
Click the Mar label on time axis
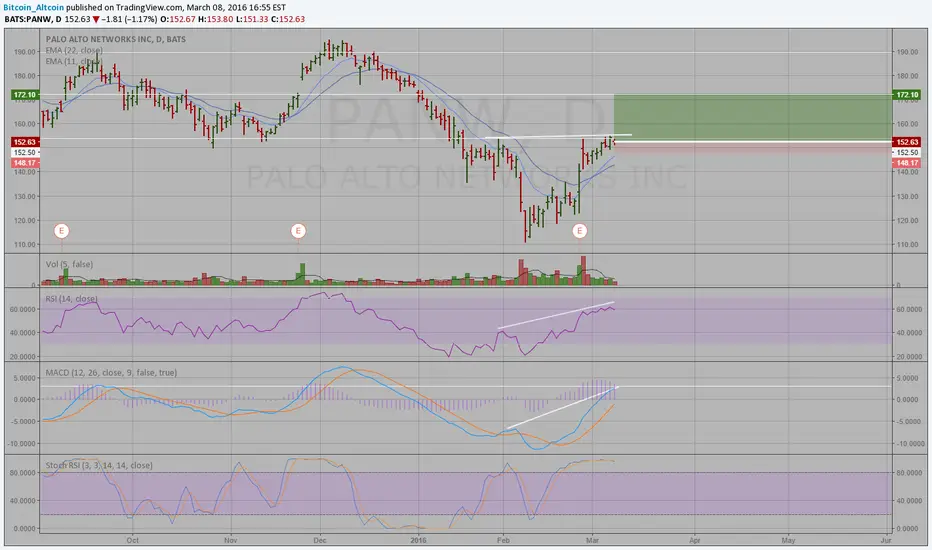592,540
